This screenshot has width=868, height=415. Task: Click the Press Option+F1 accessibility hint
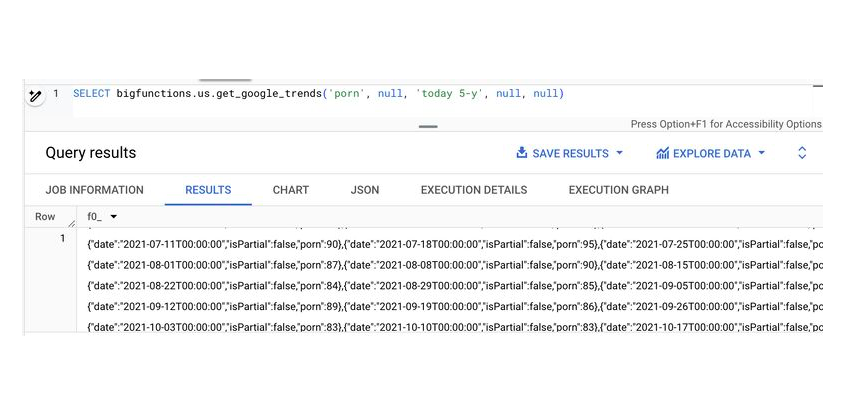(726, 124)
